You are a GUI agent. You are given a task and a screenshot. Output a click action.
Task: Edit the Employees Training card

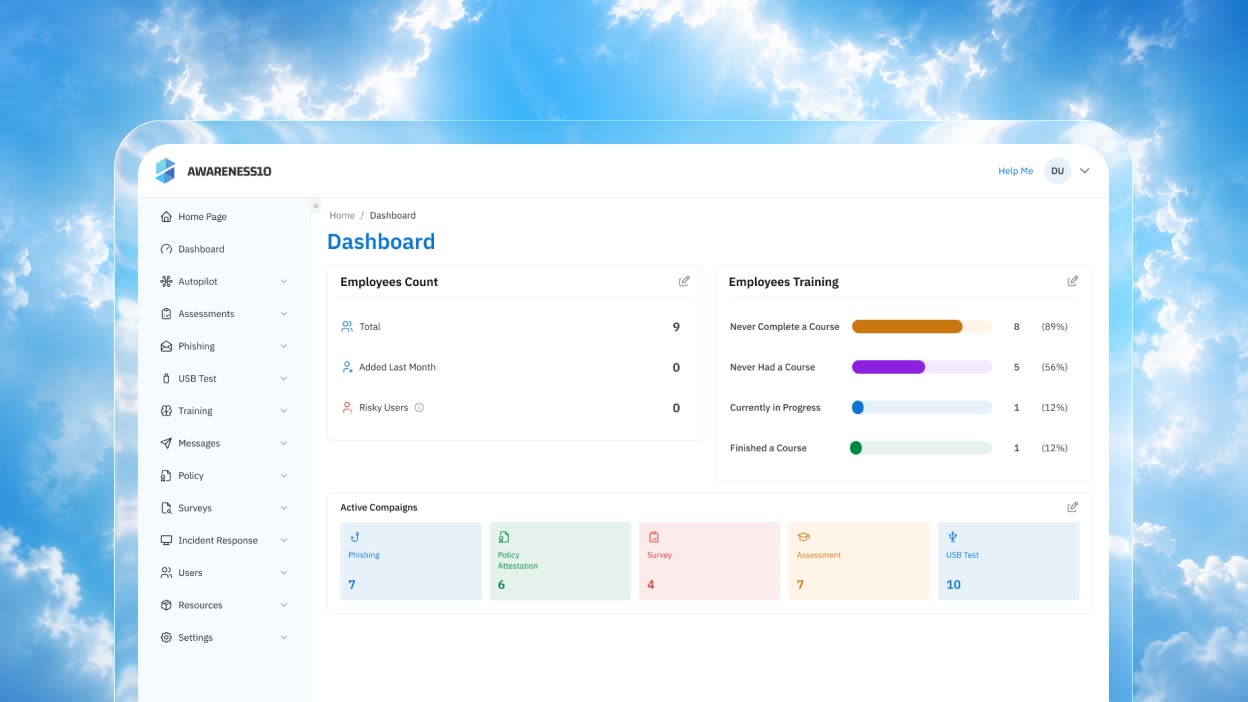(1072, 281)
